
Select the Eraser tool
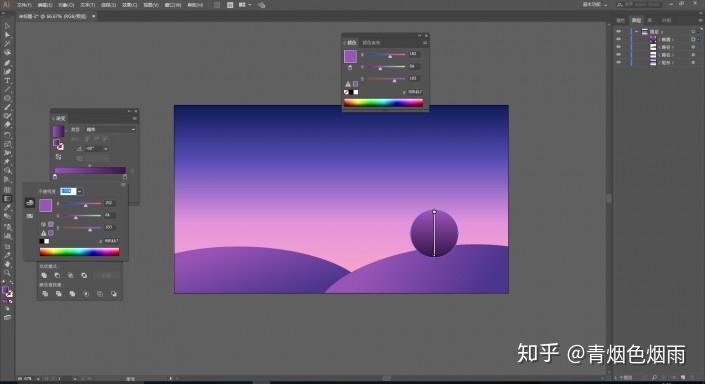pos(7,125)
